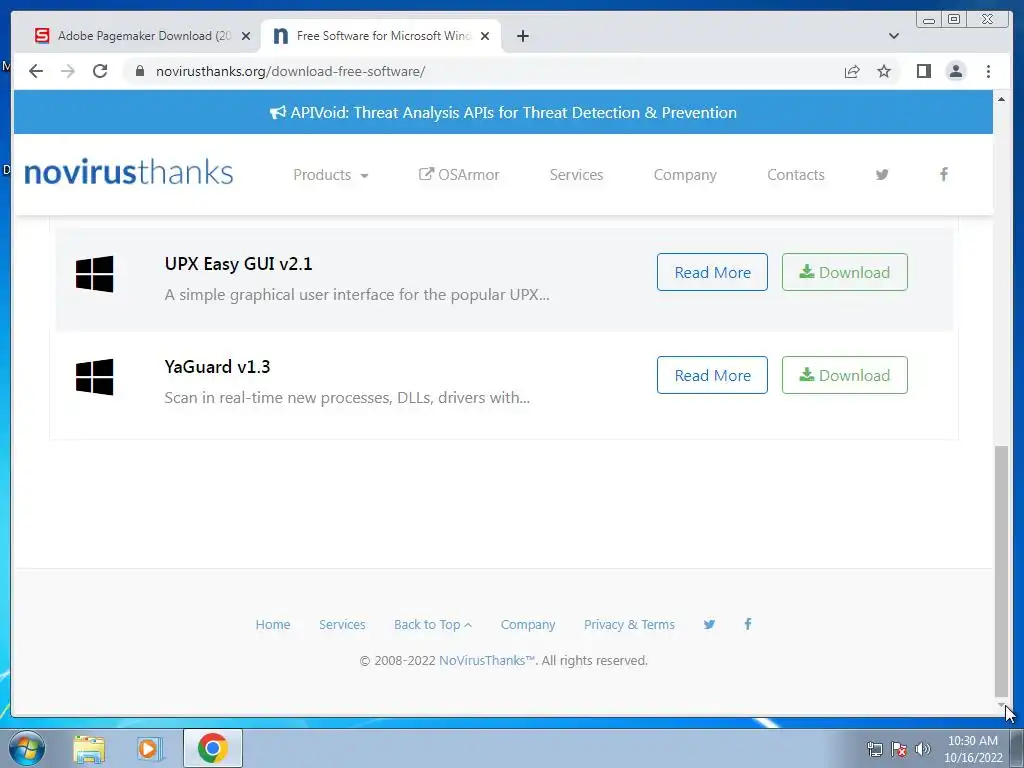The height and width of the screenshot is (768, 1024).
Task: Open the tab search chevron
Action: [x=893, y=36]
